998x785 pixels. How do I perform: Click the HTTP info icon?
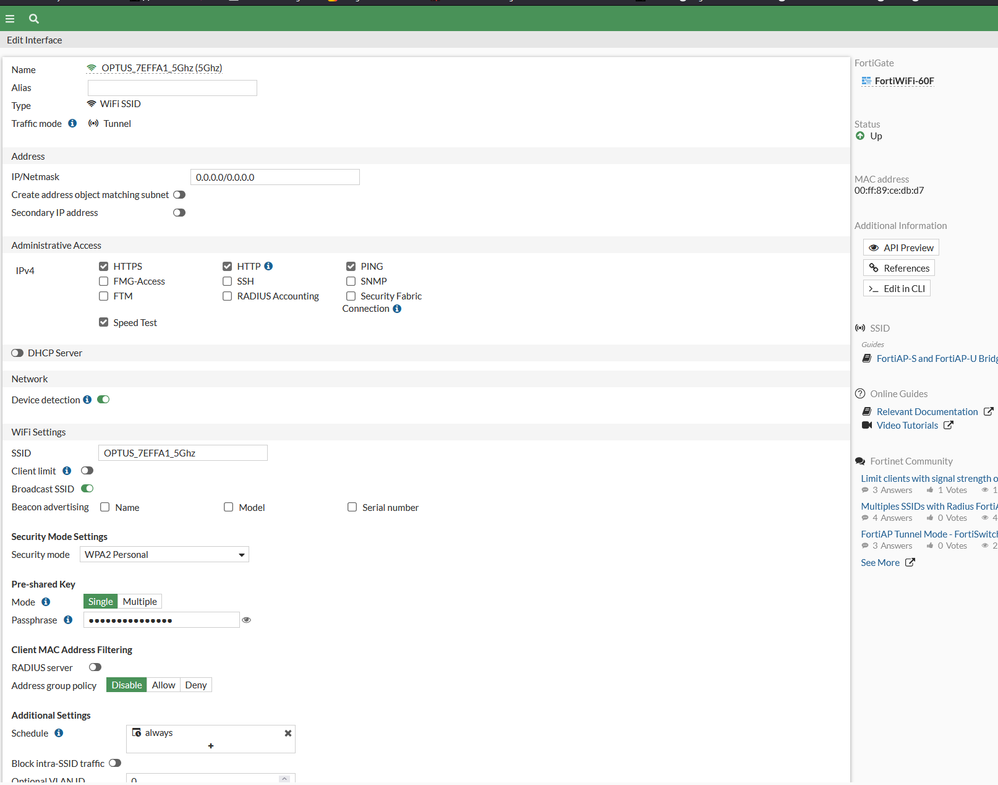tap(269, 266)
